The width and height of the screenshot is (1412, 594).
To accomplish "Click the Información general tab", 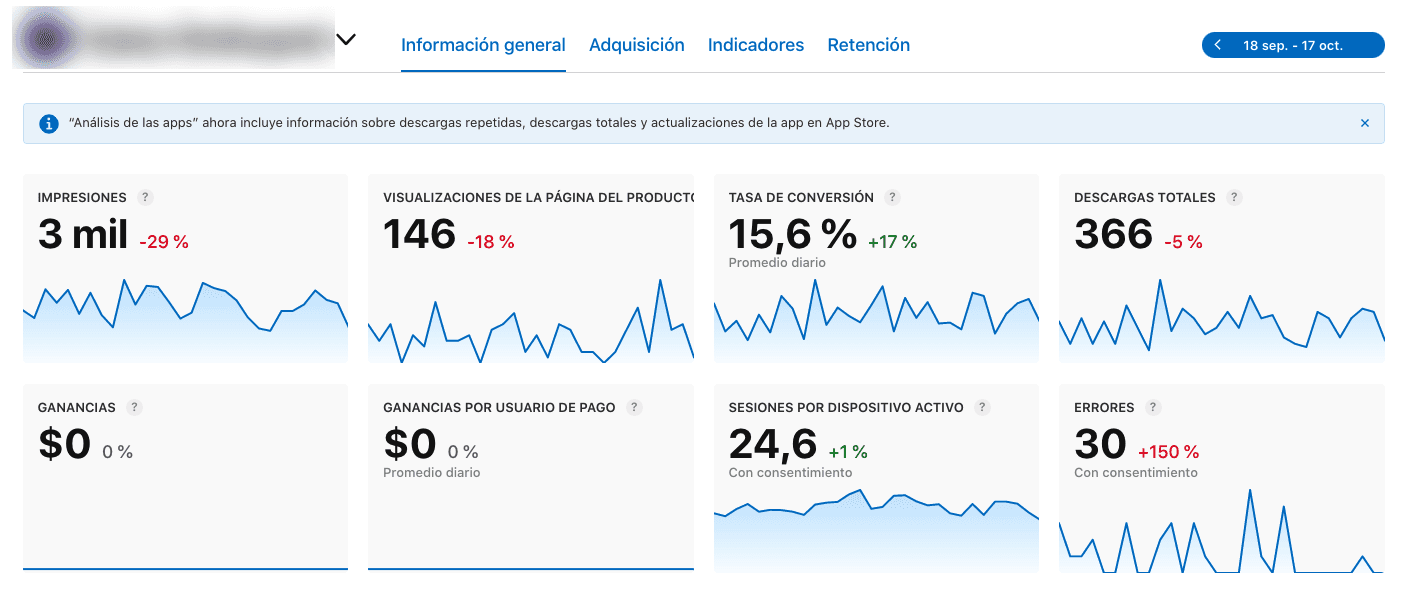I will point(483,45).
